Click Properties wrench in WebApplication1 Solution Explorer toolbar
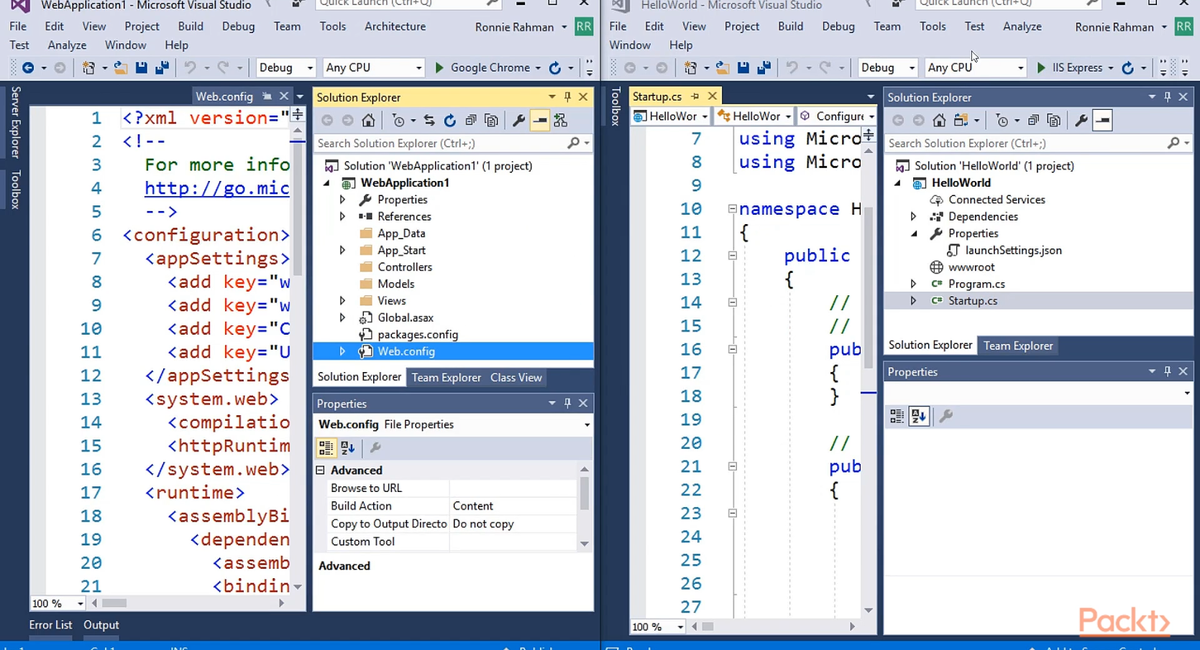This screenshot has height=650, width=1200. coord(519,121)
